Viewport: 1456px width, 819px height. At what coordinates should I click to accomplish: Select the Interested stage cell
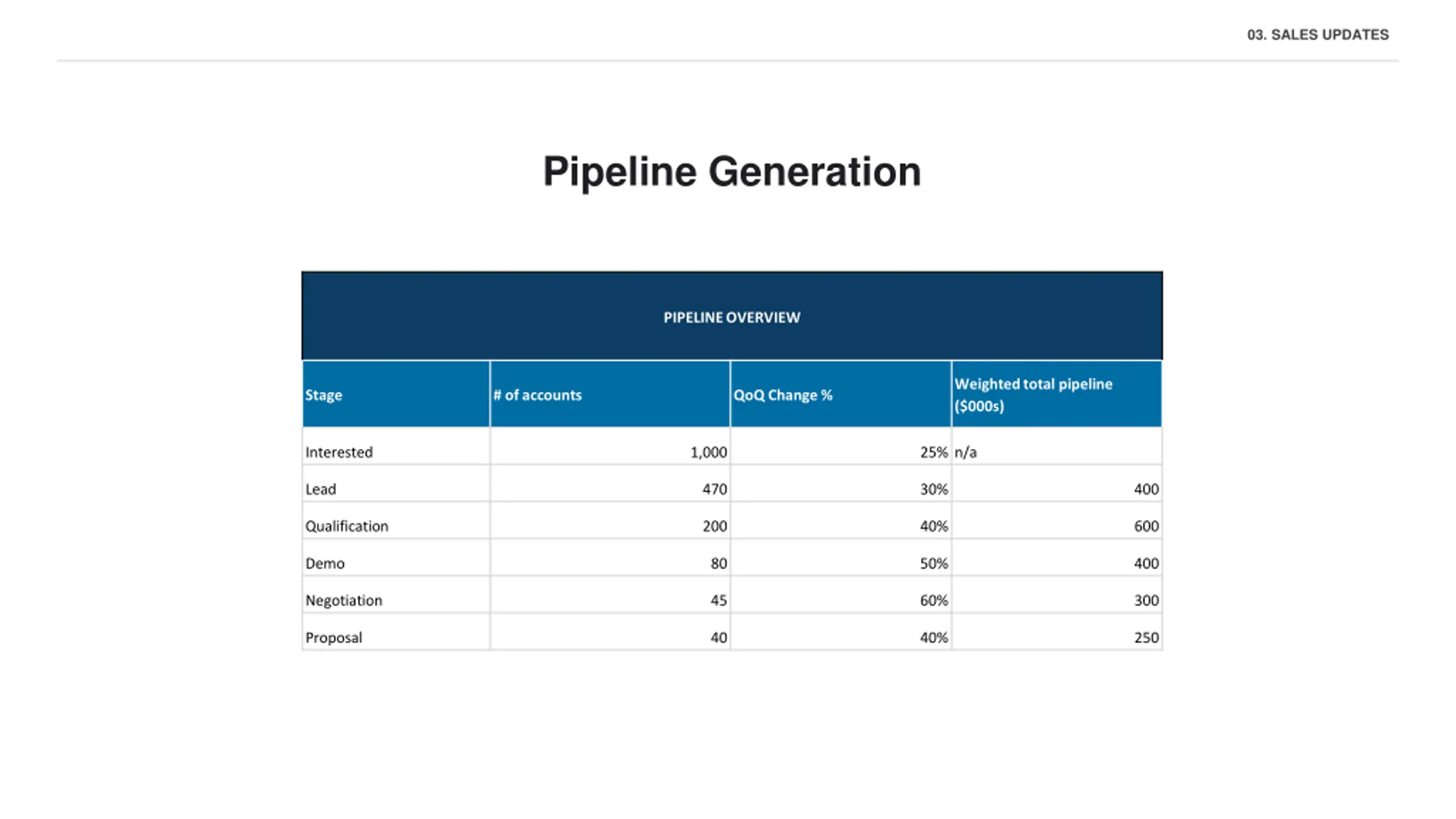coord(339,452)
